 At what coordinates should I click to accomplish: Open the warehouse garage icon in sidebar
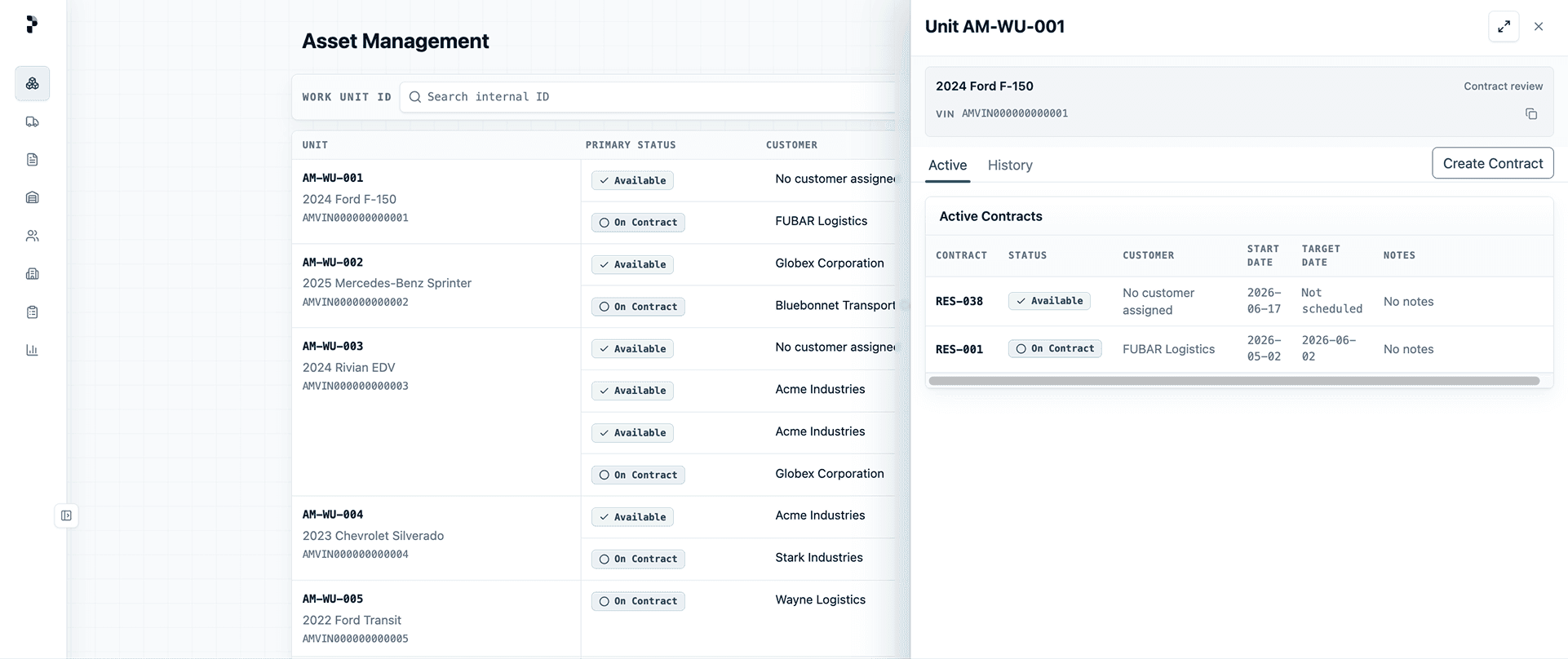click(33, 197)
